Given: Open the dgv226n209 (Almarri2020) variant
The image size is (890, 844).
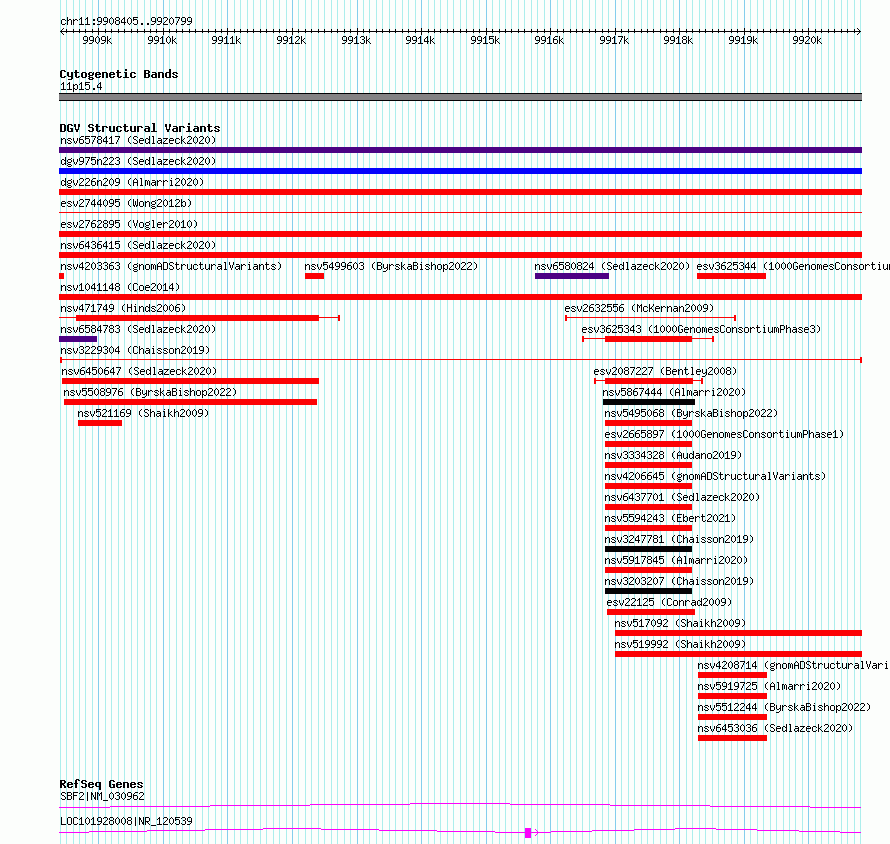Looking at the screenshot, I should [x=132, y=182].
